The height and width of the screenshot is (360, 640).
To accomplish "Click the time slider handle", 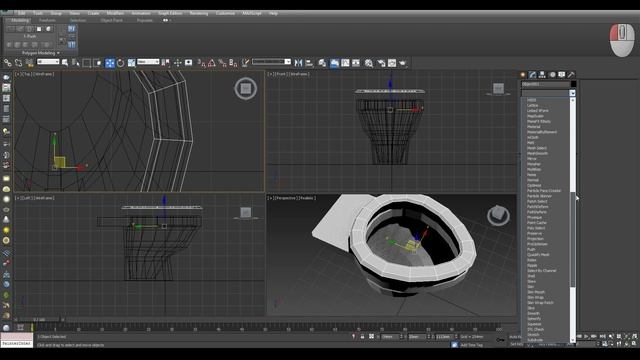I will pos(40,320).
